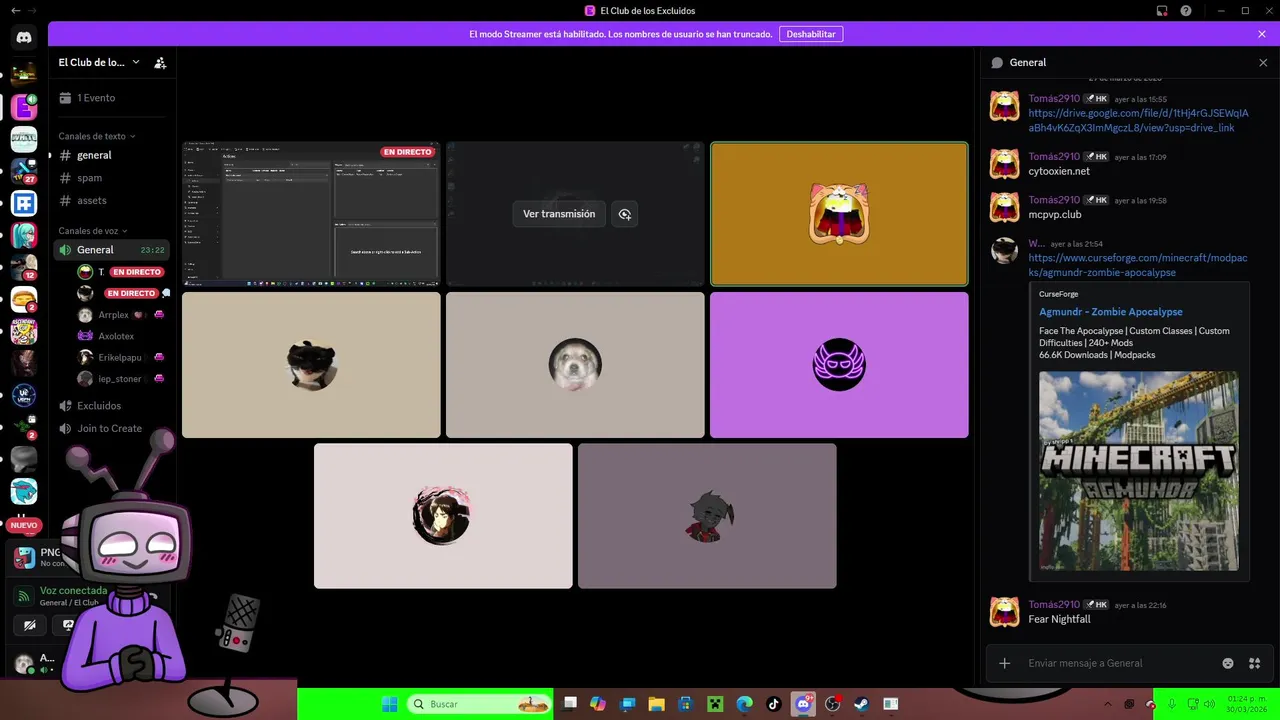This screenshot has width=1280, height=720.
Task: Click the Windows Start button
Action: click(x=389, y=704)
